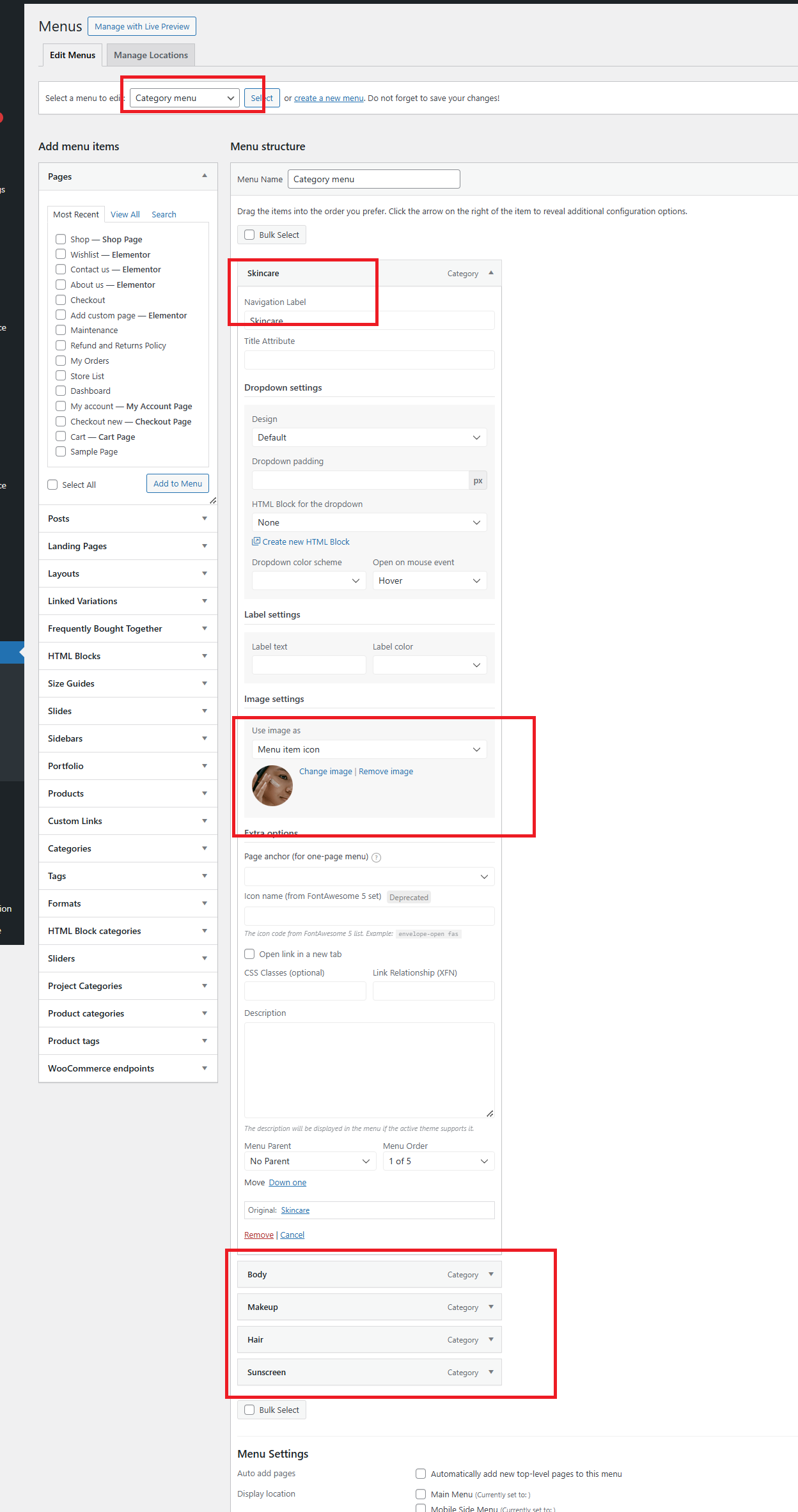Viewport: 798px width, 1512px height.
Task: Open Open on mouse event dropdown
Action: click(x=430, y=581)
